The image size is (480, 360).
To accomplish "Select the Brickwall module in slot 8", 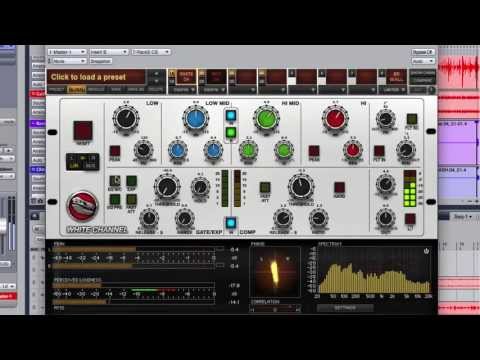I will [x=396, y=77].
